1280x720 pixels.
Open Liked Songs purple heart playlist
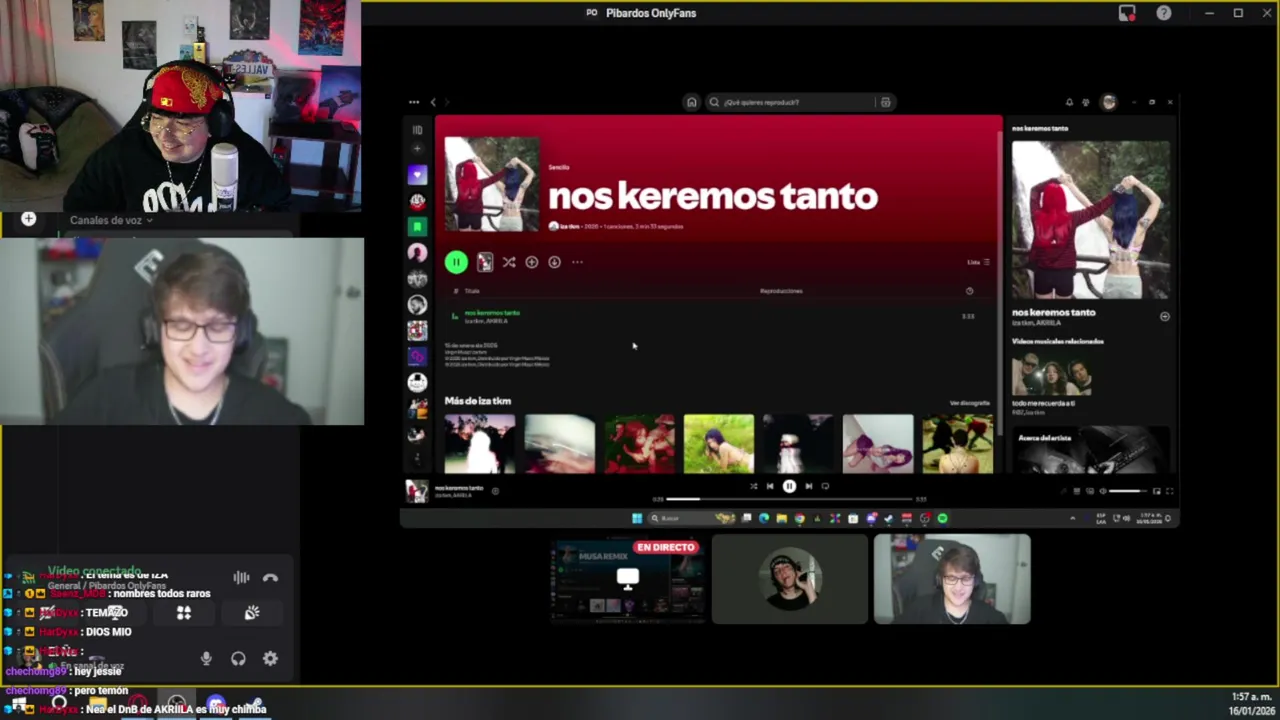coord(417,175)
